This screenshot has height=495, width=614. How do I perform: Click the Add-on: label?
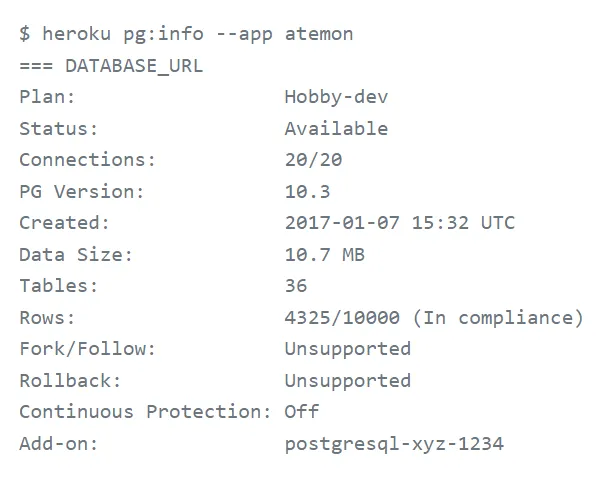59,444
